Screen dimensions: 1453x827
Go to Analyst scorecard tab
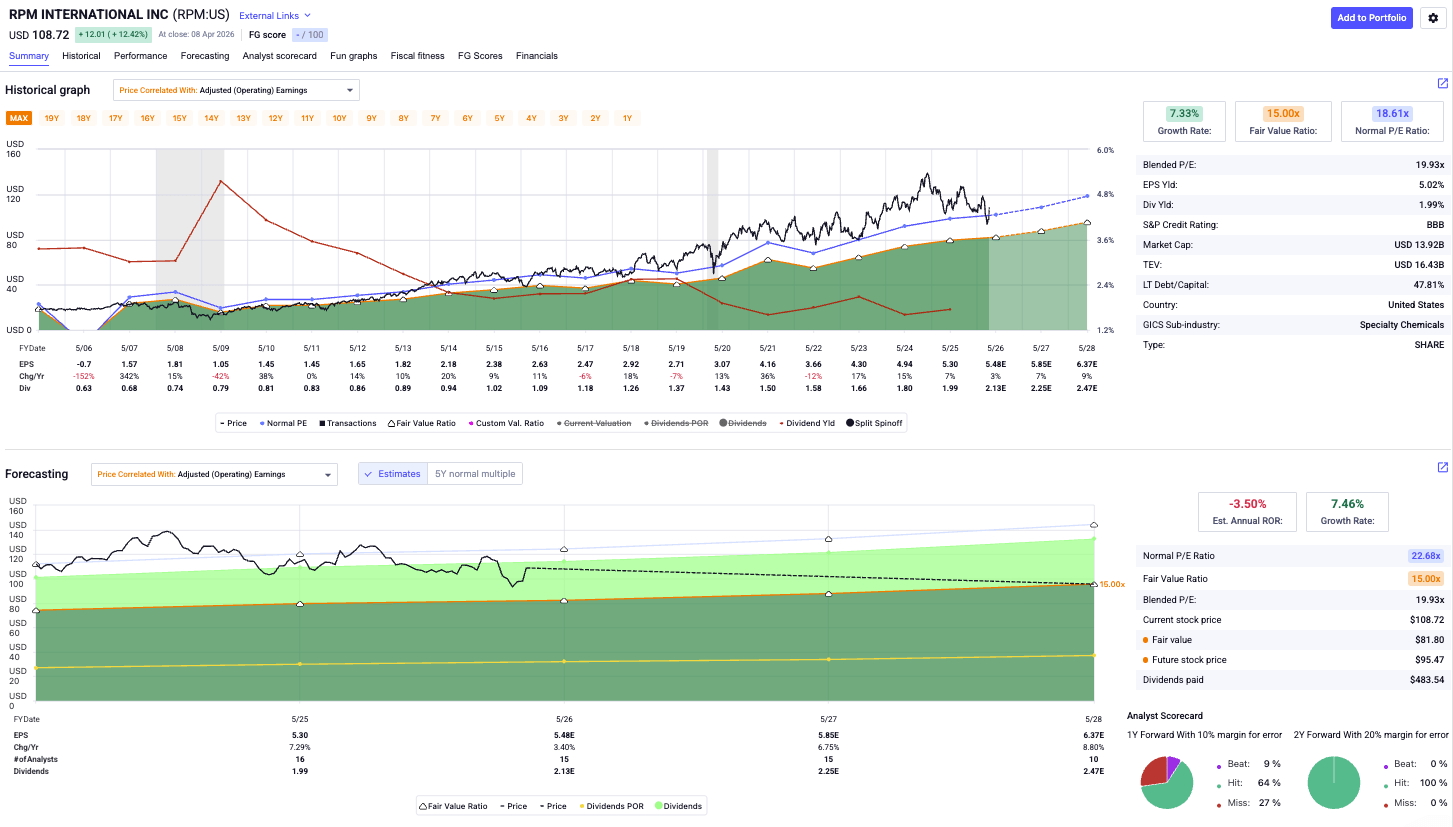(280, 56)
